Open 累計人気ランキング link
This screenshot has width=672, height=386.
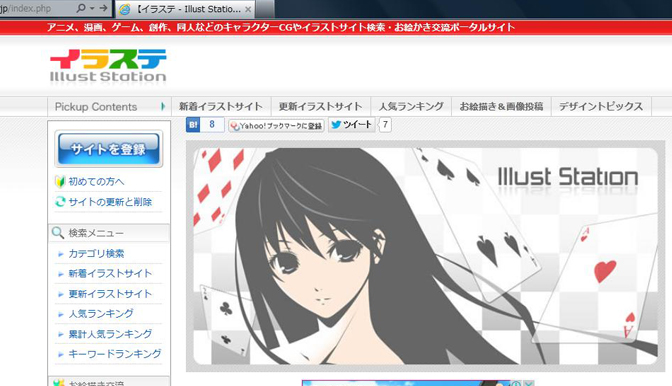[110, 334]
